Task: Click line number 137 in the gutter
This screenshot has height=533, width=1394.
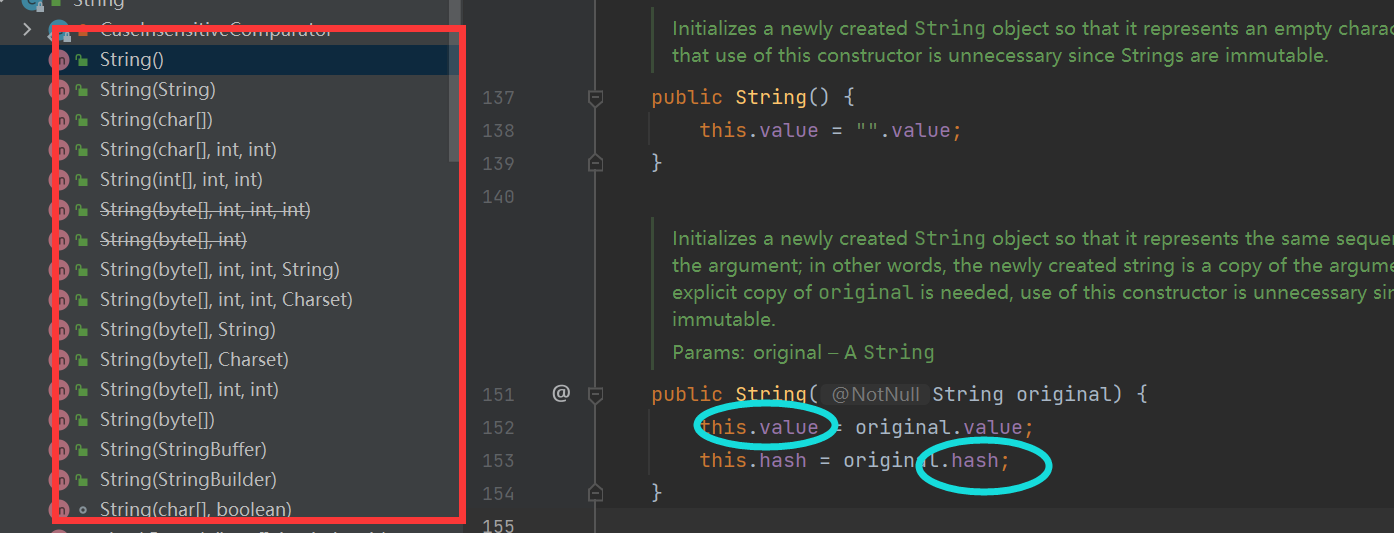Action: point(497,98)
